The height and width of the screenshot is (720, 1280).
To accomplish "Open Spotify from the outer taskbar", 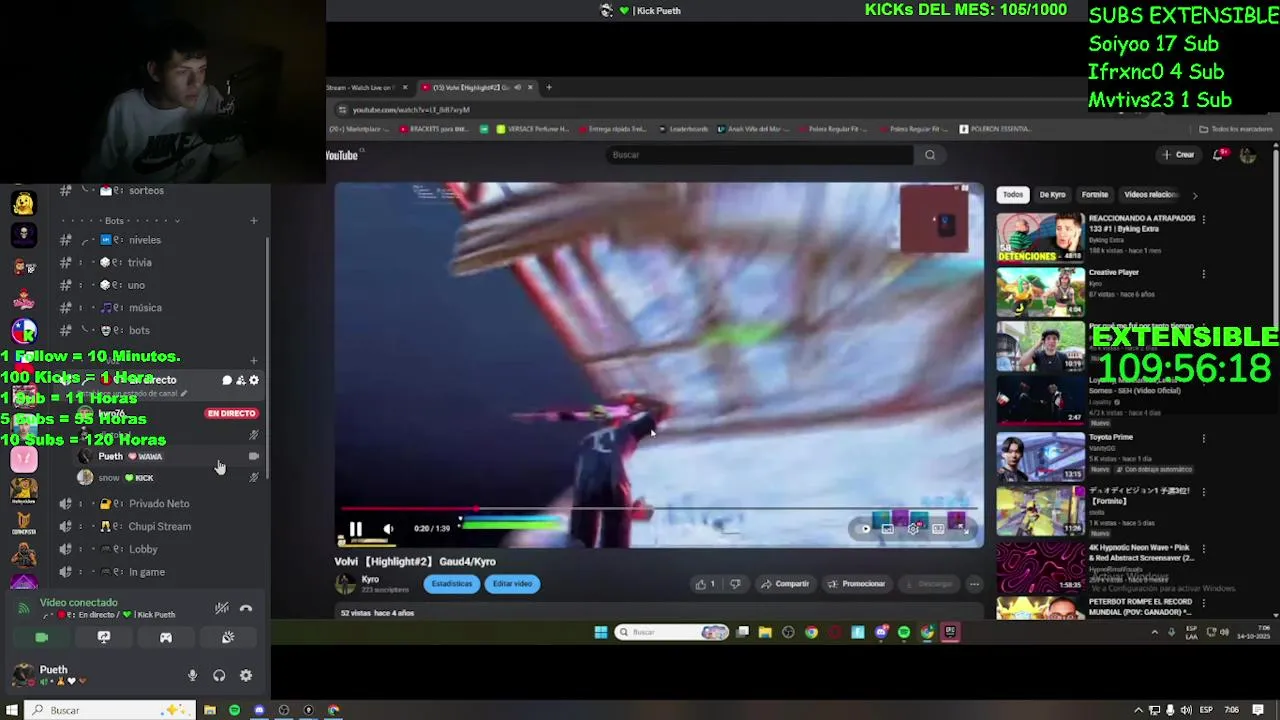I will (x=234, y=710).
